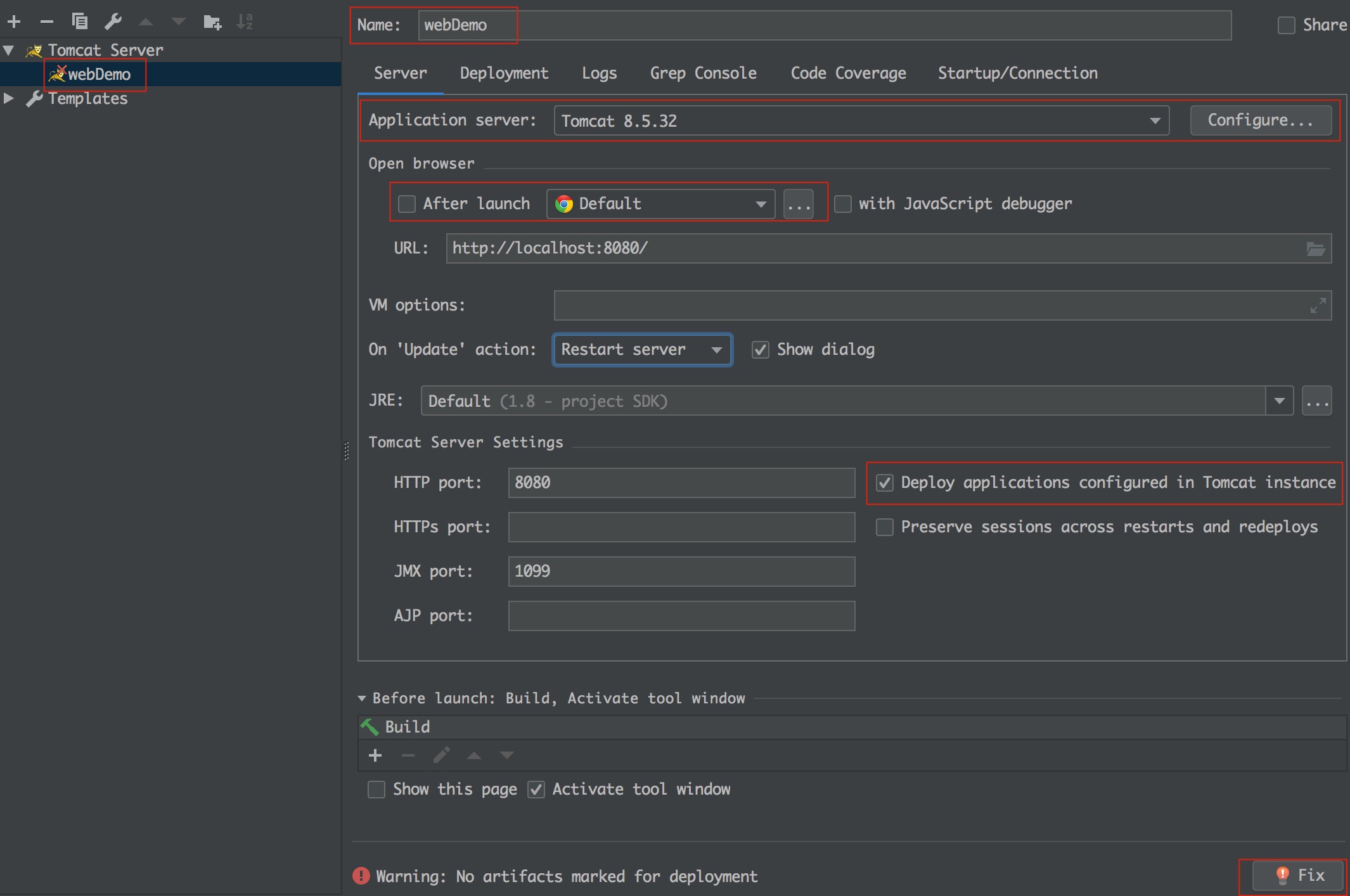Open the Code Coverage tab
Screen dimensions: 1350x896
848,74
